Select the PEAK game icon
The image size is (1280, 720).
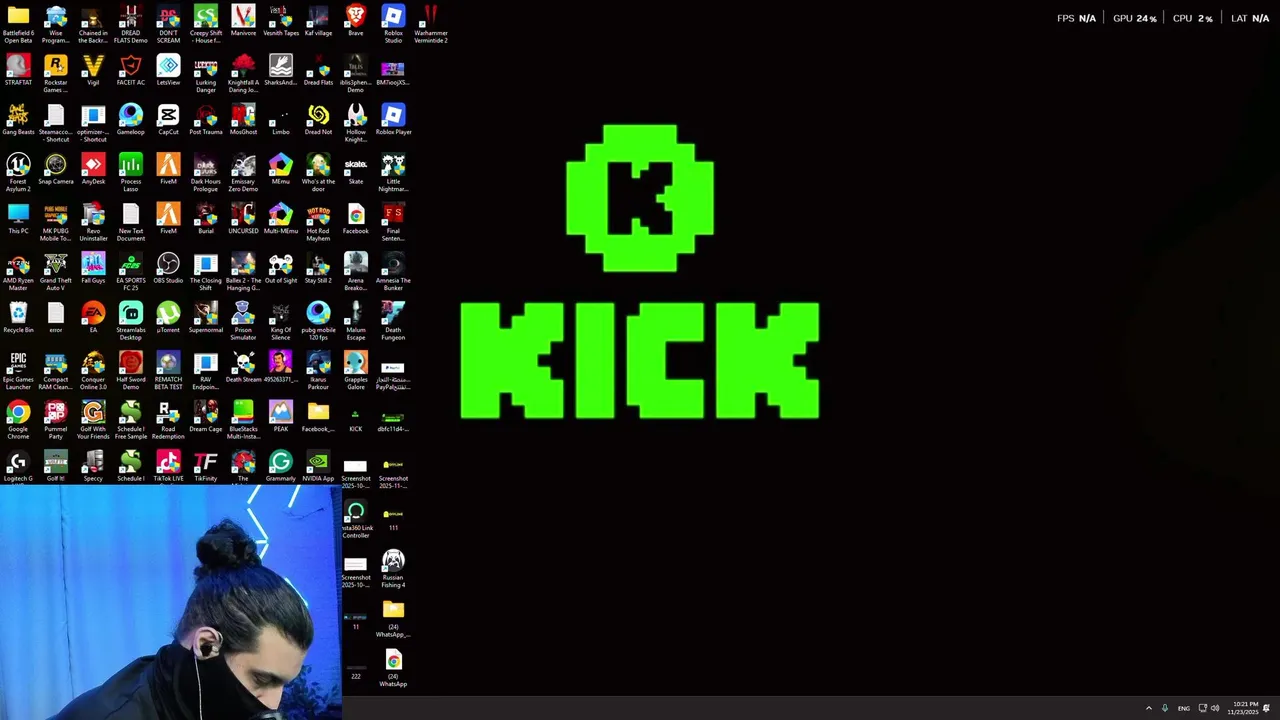[281, 417]
